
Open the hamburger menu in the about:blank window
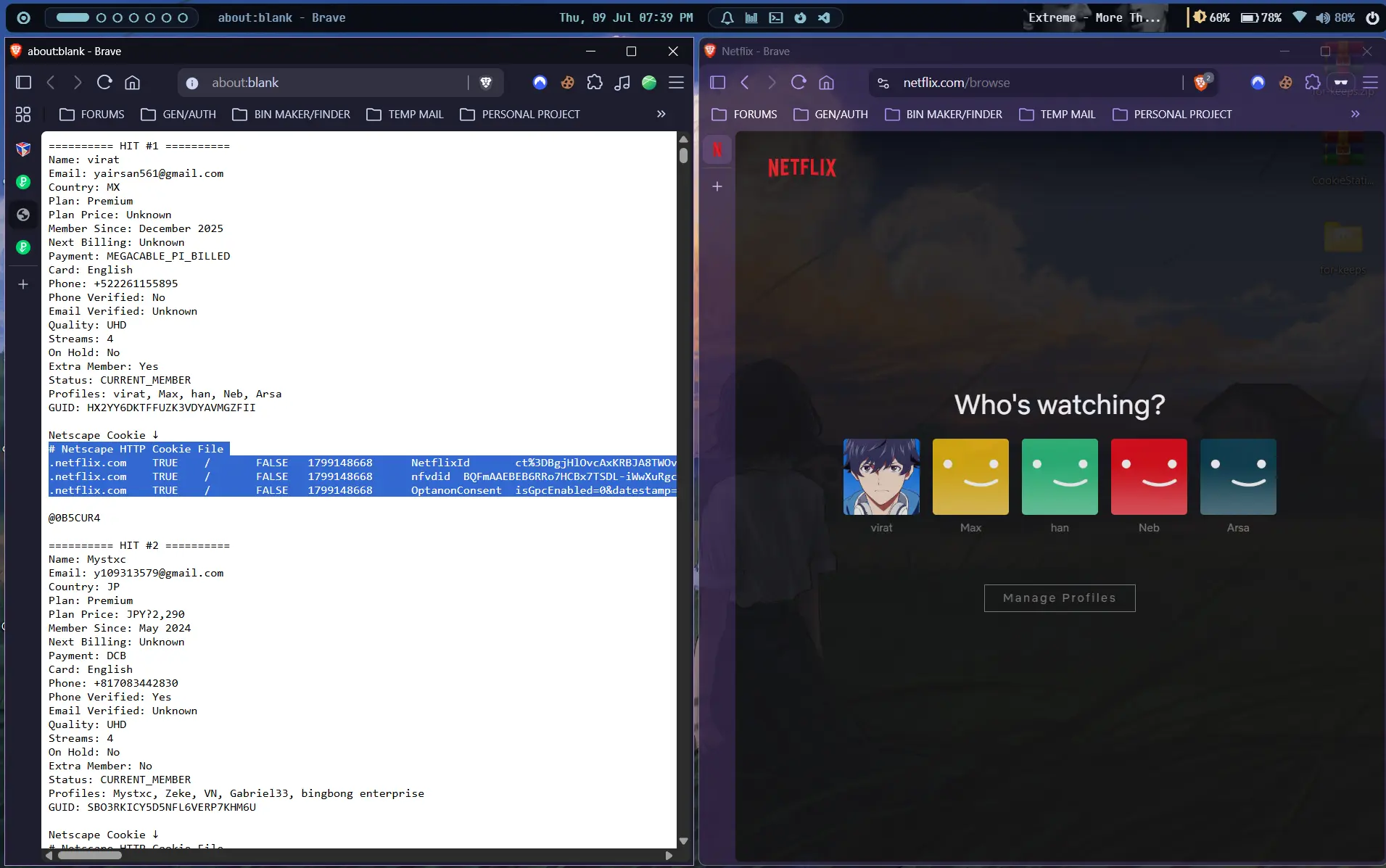point(676,83)
